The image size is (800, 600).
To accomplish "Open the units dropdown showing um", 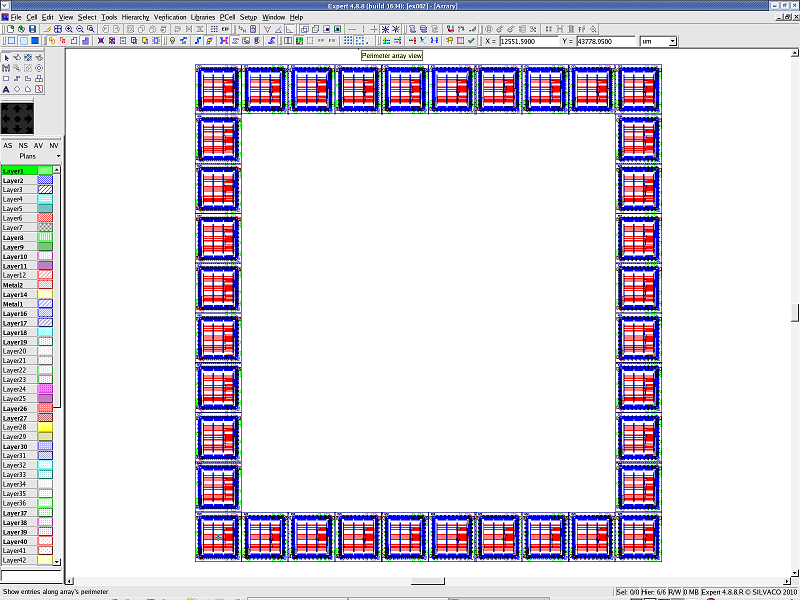I will pyautogui.click(x=658, y=41).
